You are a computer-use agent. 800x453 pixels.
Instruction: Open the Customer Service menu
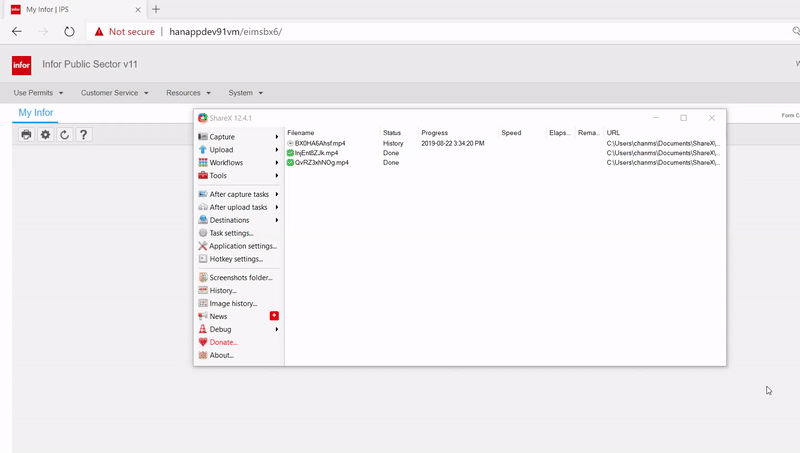[114, 93]
